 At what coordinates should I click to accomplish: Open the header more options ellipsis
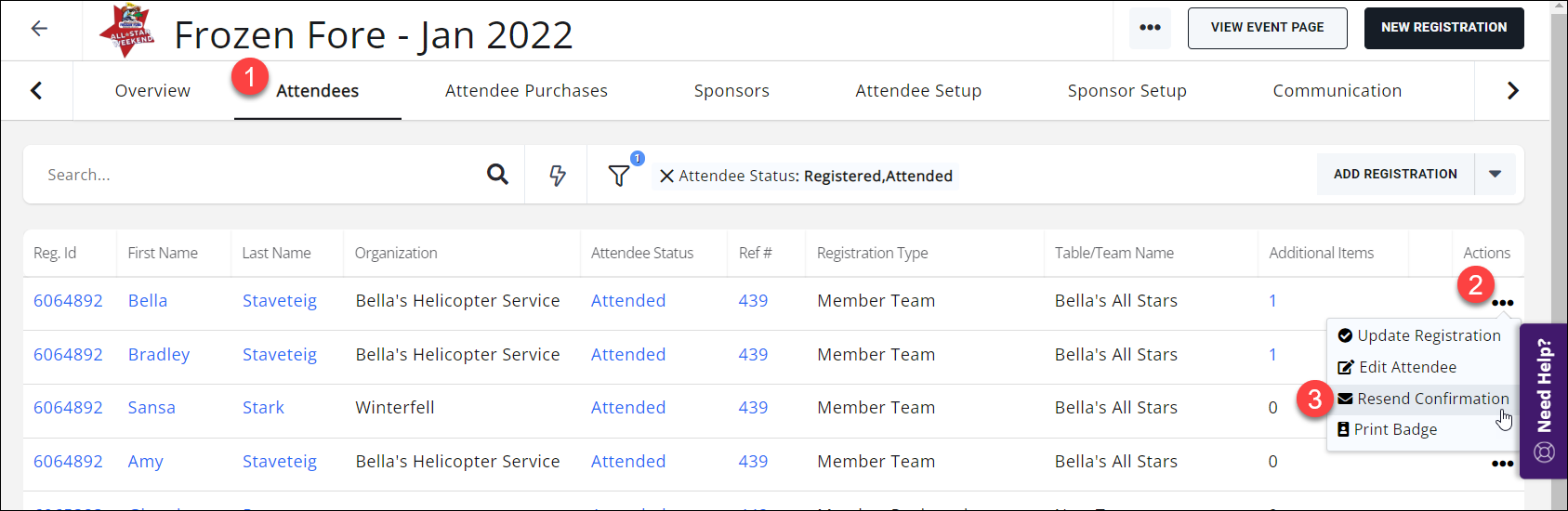[x=1150, y=28]
